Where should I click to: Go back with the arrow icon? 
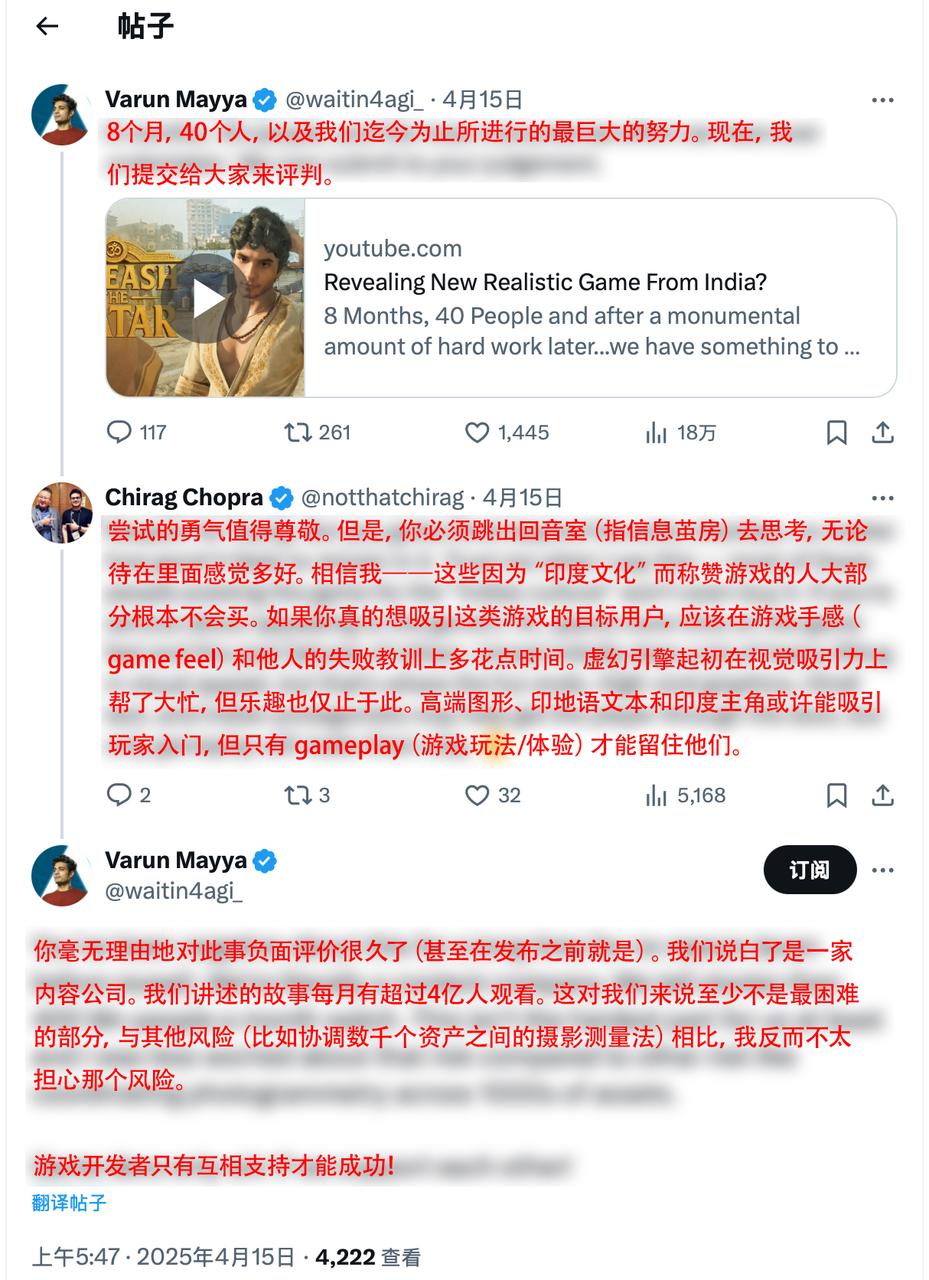[47, 27]
